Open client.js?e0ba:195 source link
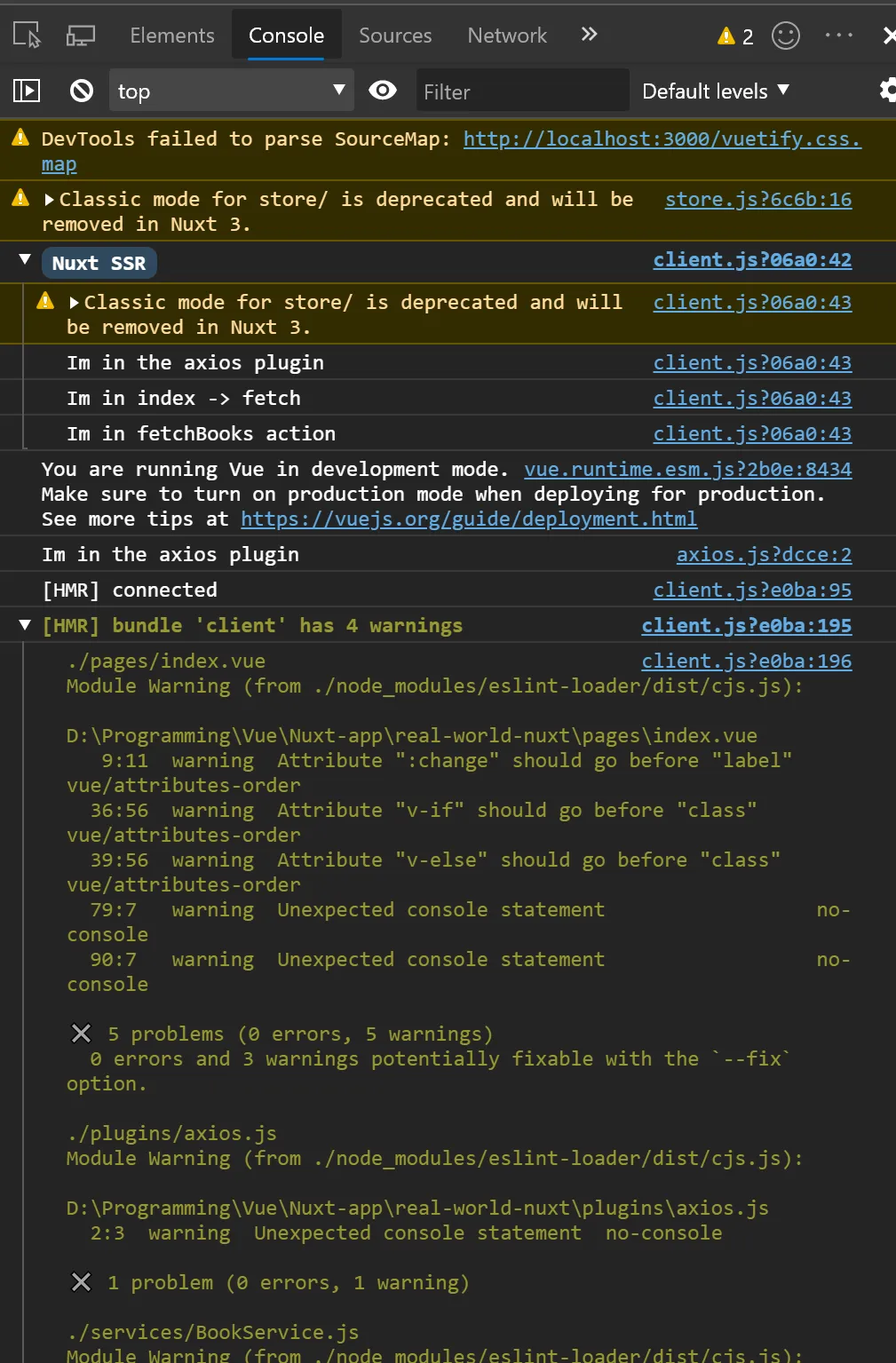This screenshot has height=1363, width=896. point(747,626)
